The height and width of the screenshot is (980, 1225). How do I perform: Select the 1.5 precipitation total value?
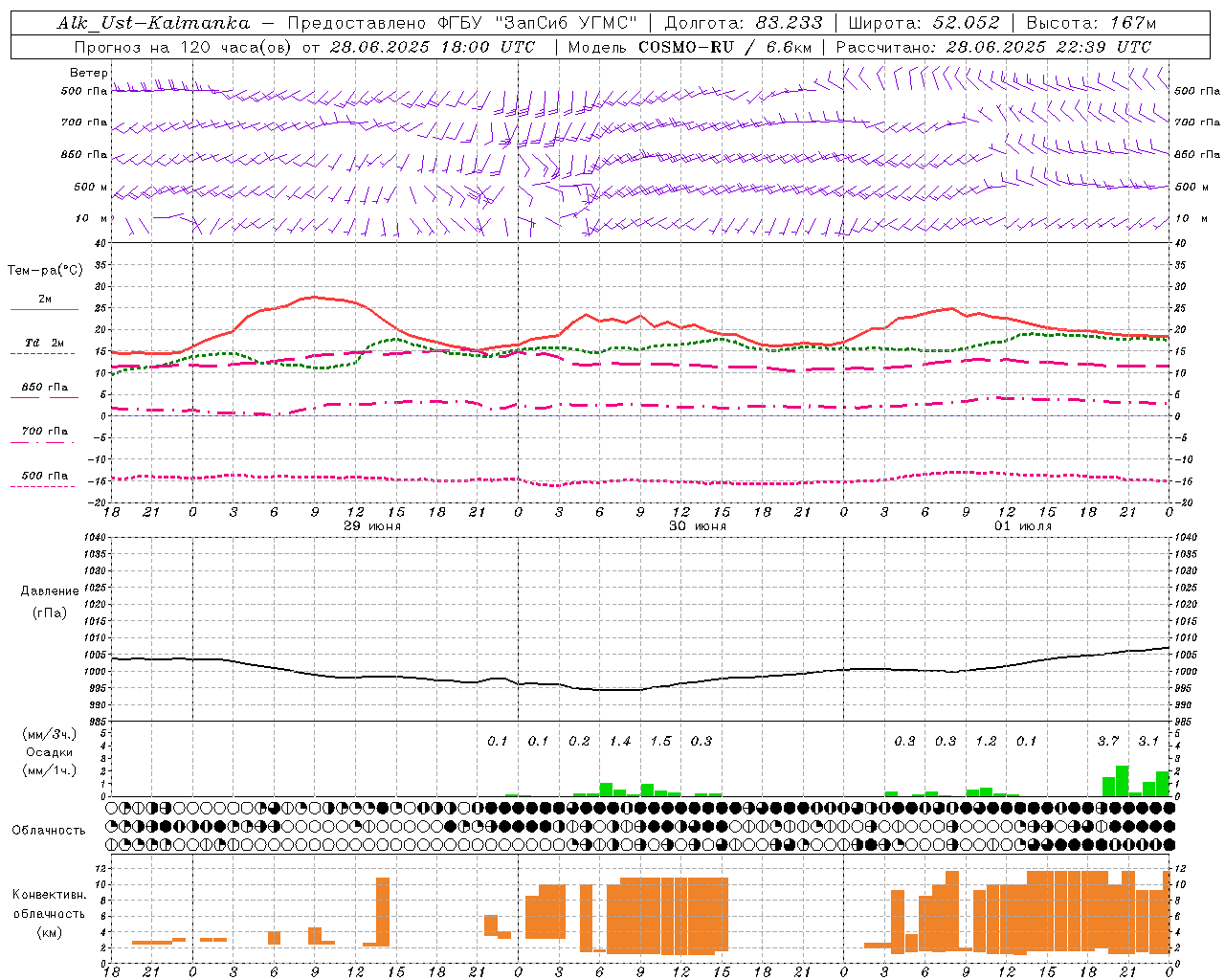pos(660,741)
